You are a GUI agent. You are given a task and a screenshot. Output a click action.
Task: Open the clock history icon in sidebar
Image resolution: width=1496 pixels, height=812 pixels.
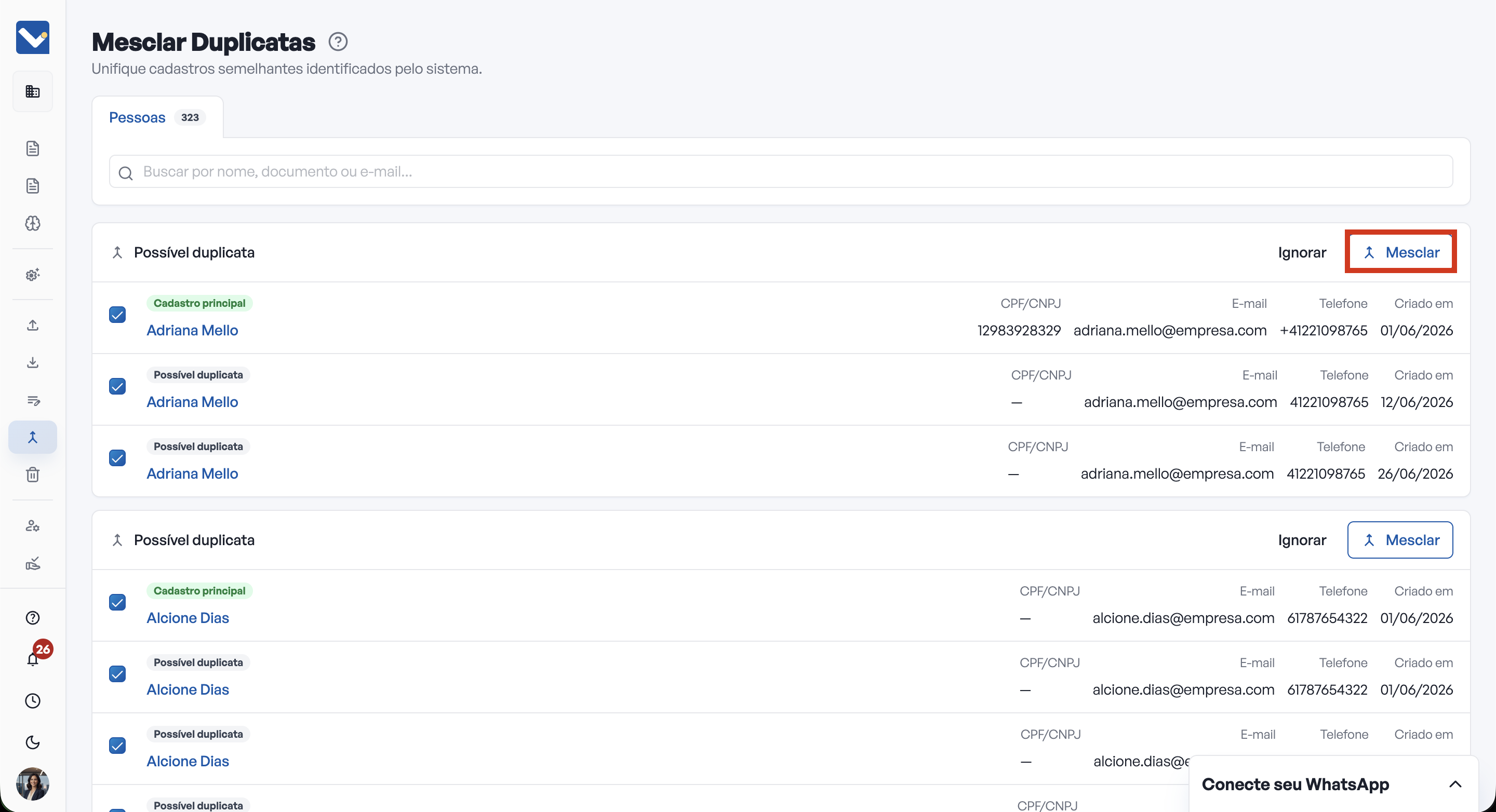33,701
